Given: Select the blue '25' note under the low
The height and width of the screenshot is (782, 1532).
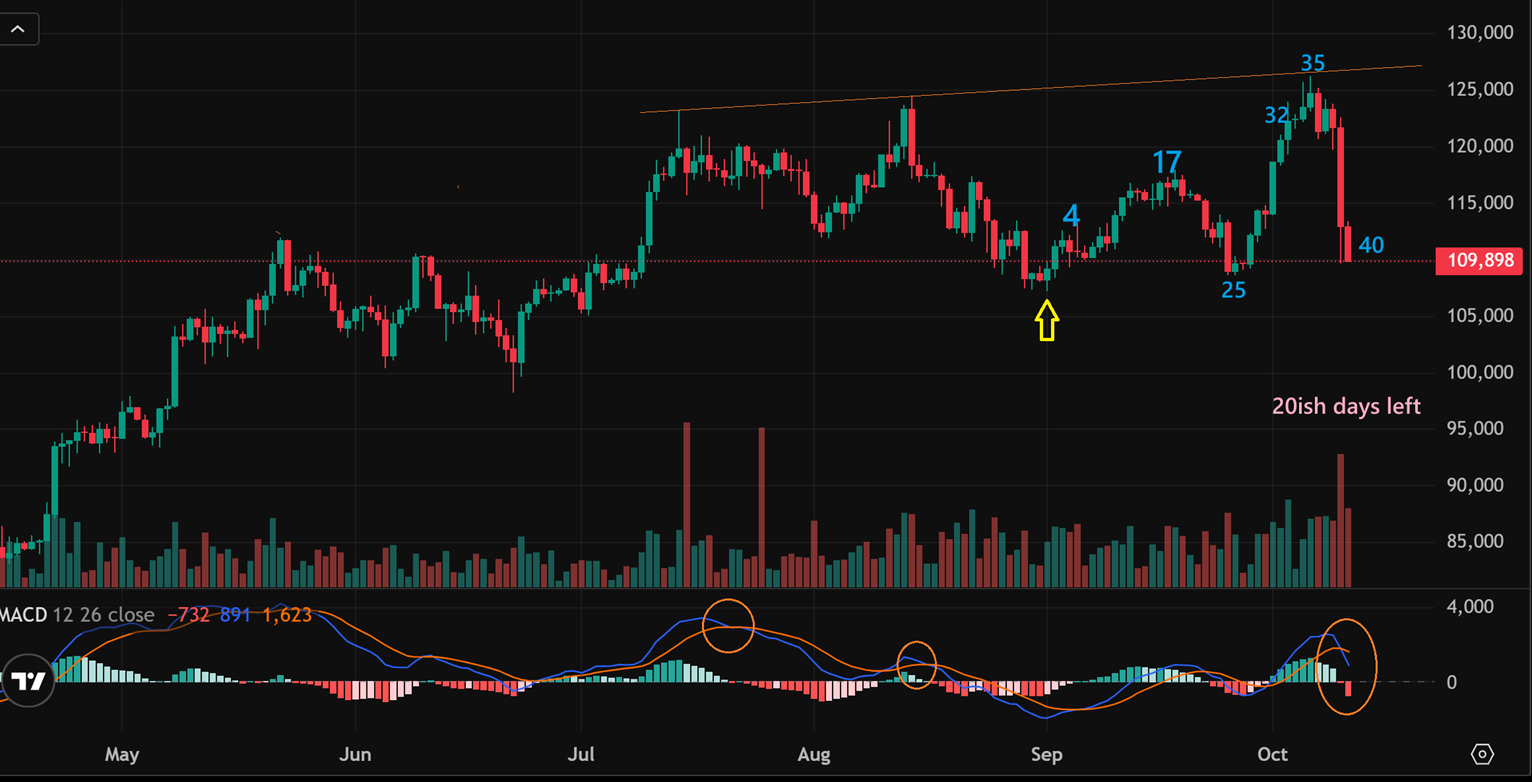Looking at the screenshot, I should (x=1234, y=290).
